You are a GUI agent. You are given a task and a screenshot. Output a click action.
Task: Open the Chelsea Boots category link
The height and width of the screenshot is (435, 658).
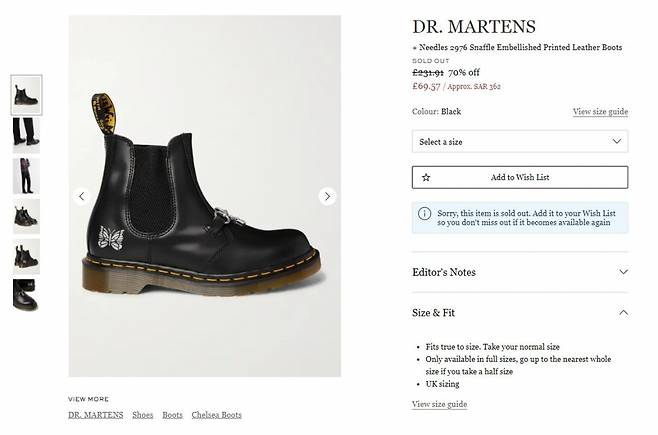pyautogui.click(x=217, y=415)
